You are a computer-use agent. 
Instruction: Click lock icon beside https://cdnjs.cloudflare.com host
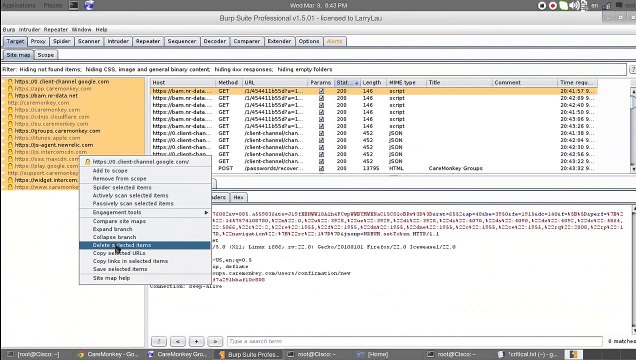point(11,117)
